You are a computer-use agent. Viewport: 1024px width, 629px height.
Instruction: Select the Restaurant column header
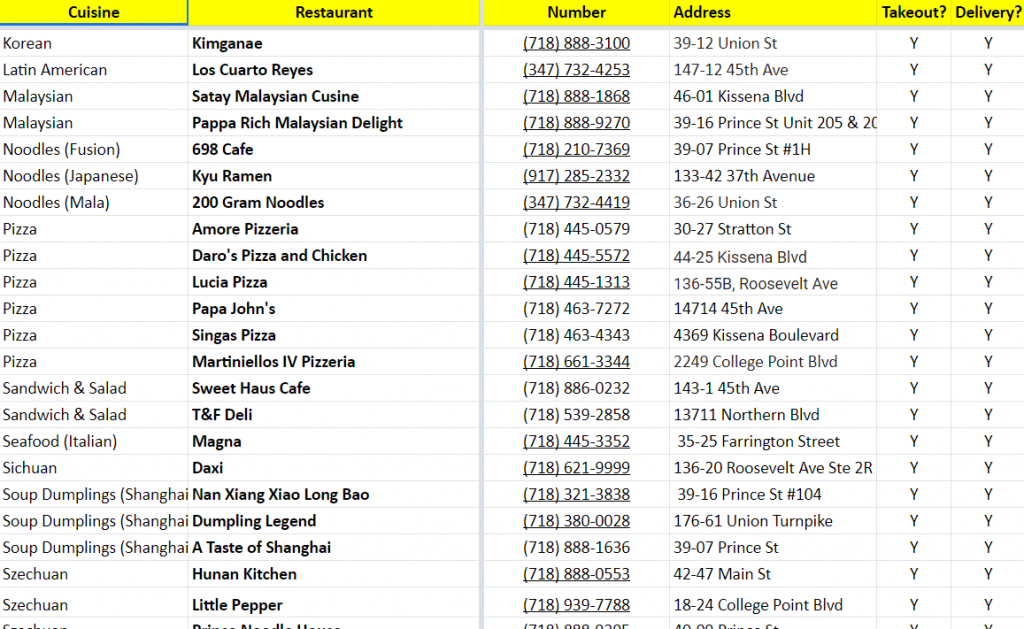[x=334, y=12]
